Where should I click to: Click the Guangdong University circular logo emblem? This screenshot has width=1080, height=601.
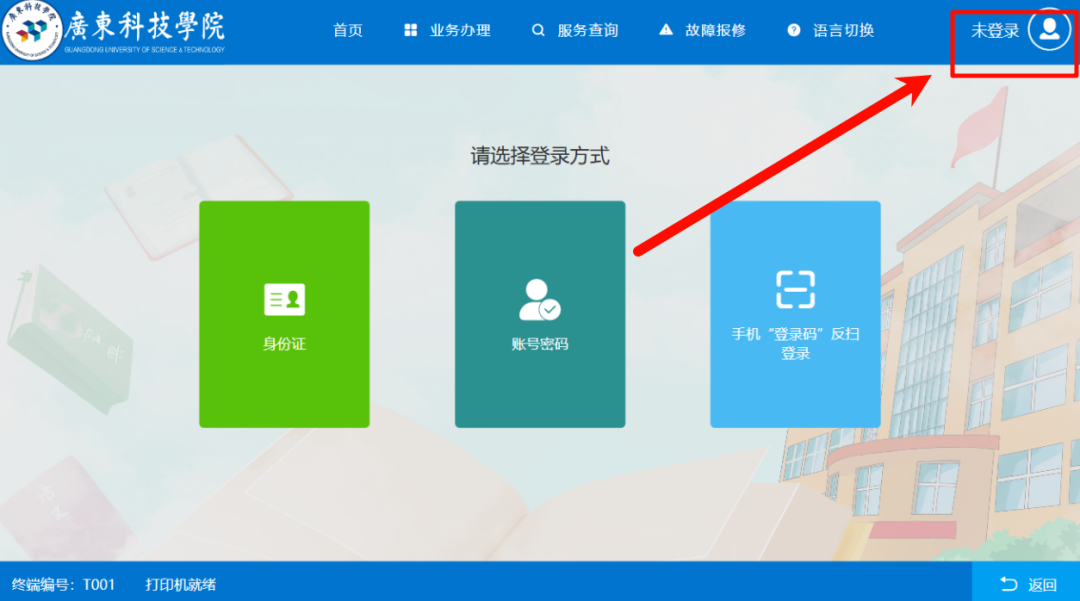pos(34,31)
